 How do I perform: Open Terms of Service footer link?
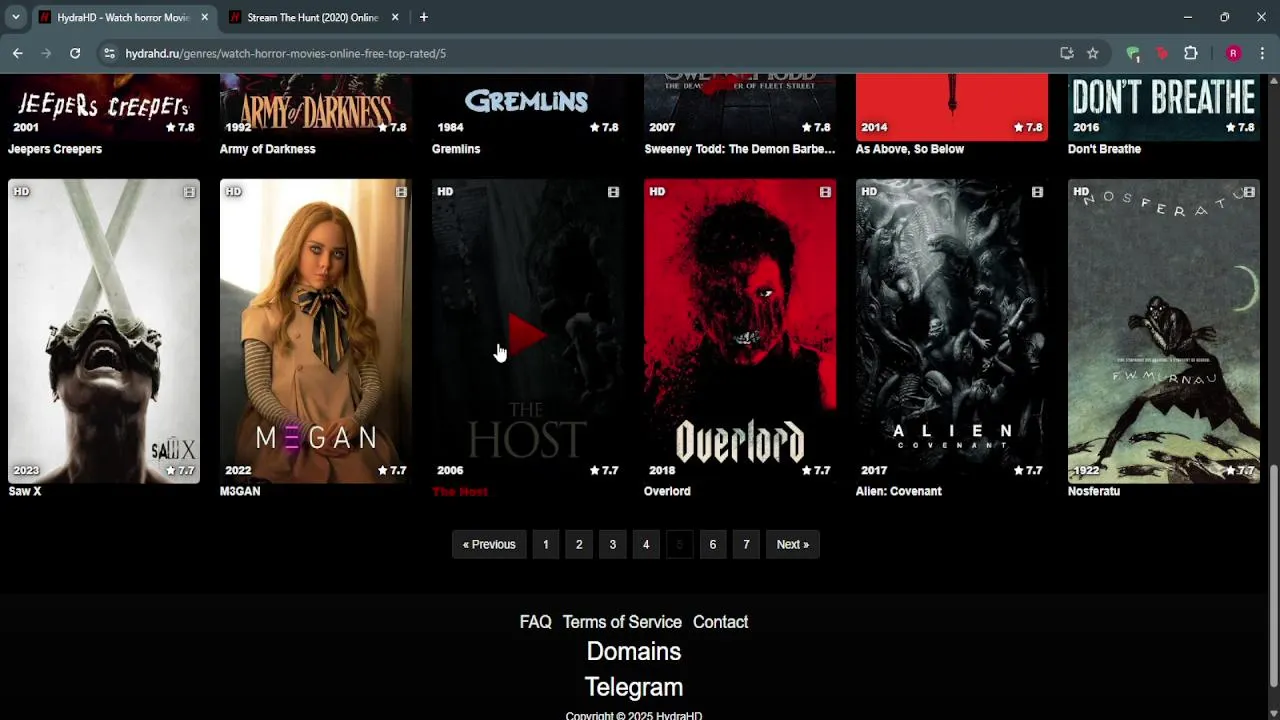622,622
